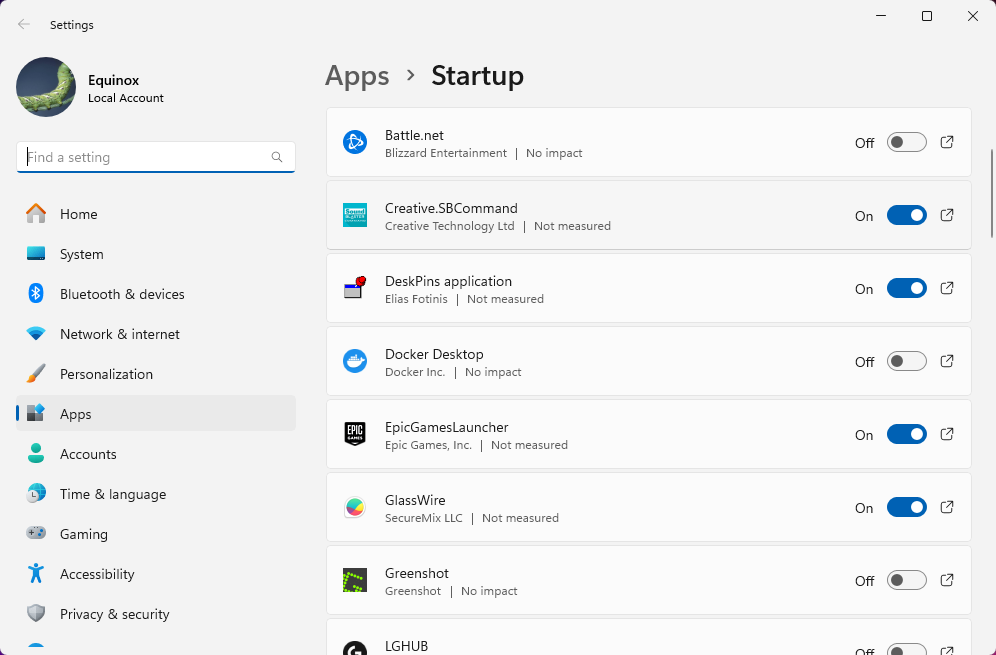Click the Battle.net app icon
This screenshot has width=996, height=655.
(x=355, y=143)
